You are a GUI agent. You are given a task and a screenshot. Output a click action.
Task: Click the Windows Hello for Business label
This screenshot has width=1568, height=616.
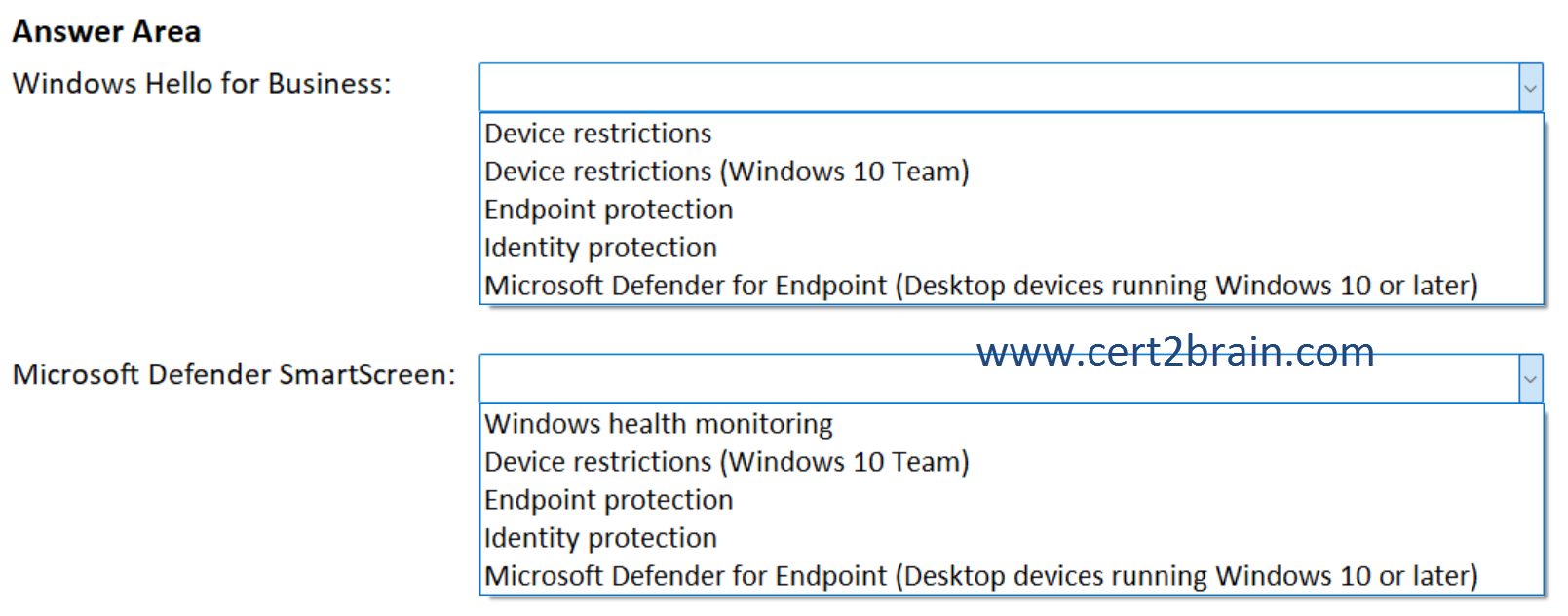point(202,84)
